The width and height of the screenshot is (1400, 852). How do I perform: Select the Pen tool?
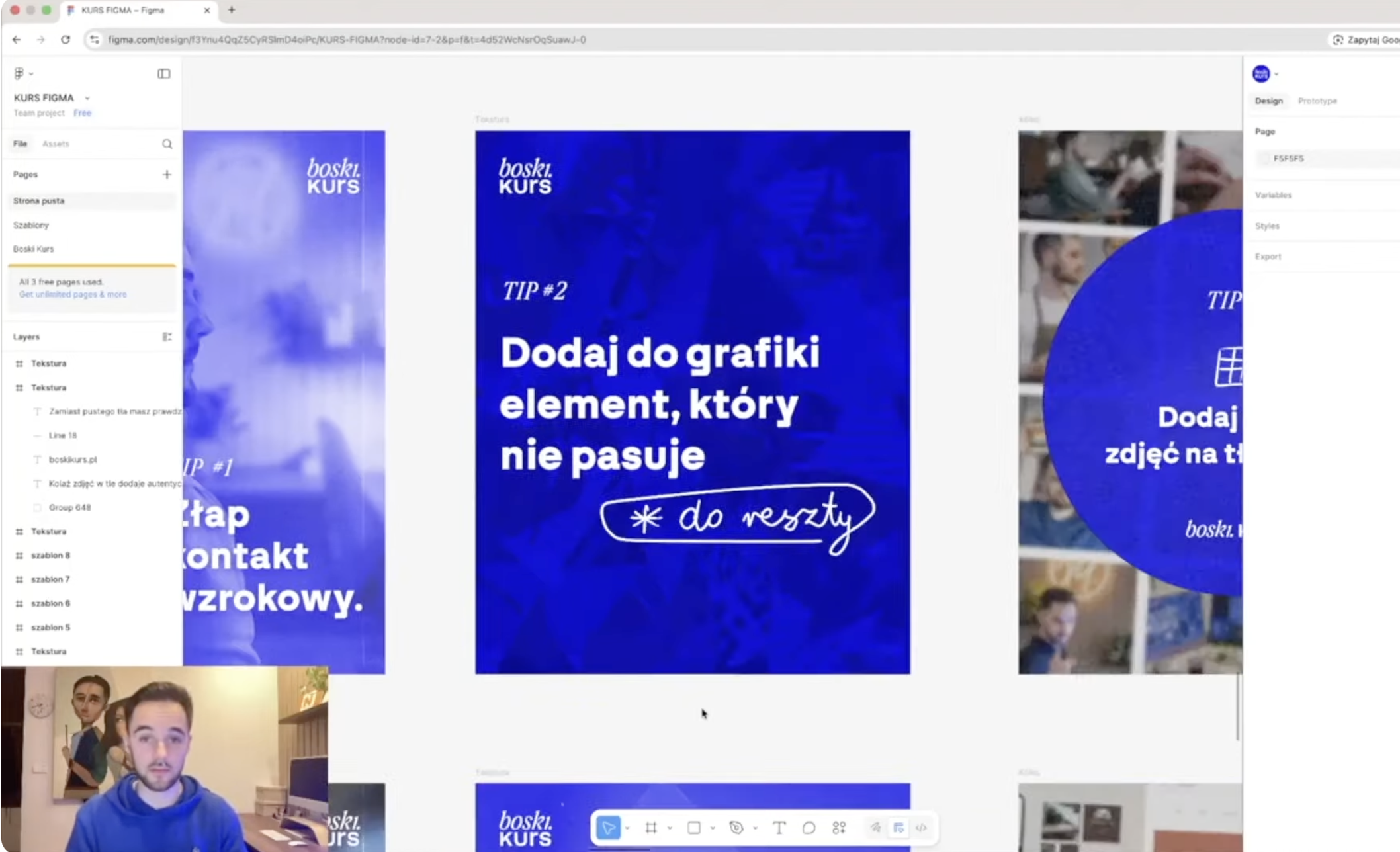[x=736, y=828]
